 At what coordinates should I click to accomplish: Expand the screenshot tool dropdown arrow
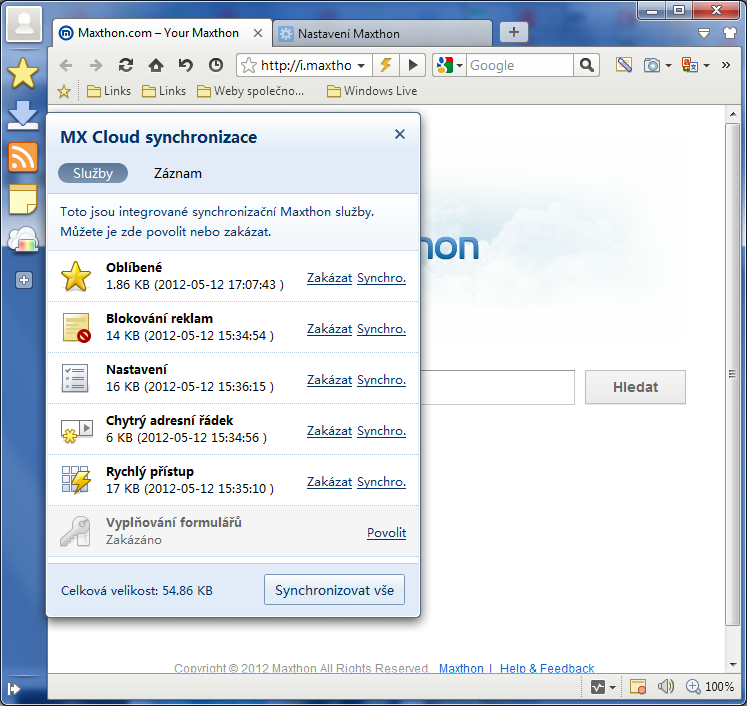click(x=668, y=66)
